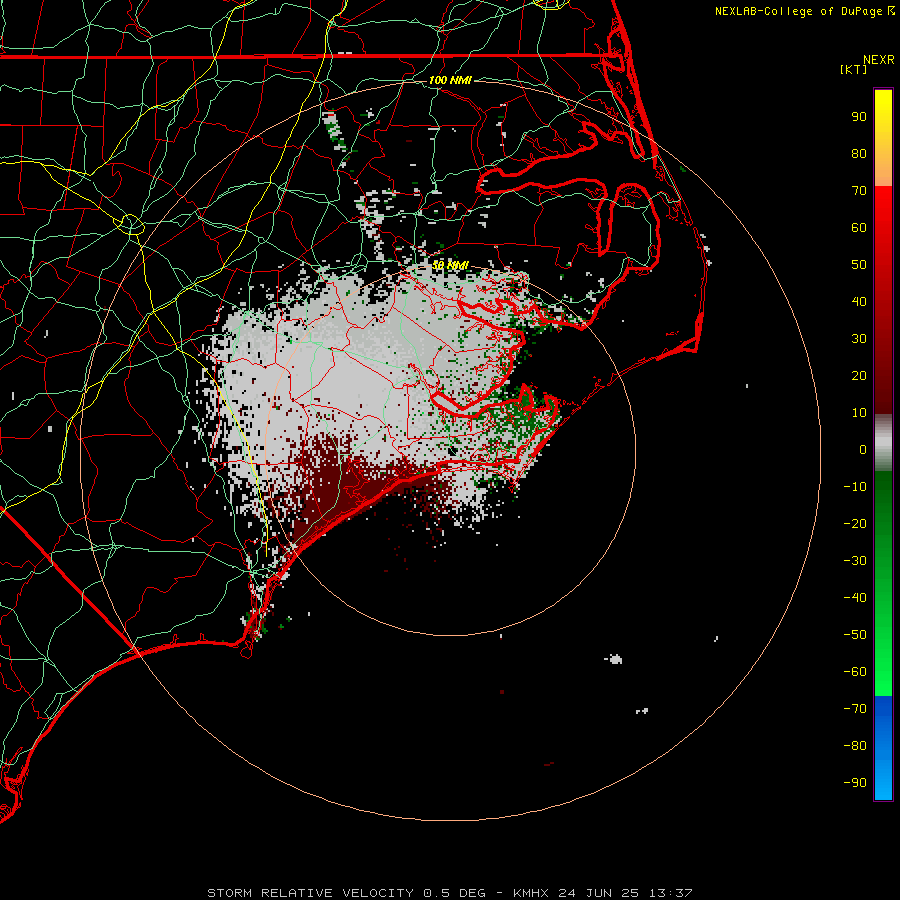Click the -60 value on the velocity scale
Image resolution: width=900 pixels, height=900 pixels.
(855, 672)
